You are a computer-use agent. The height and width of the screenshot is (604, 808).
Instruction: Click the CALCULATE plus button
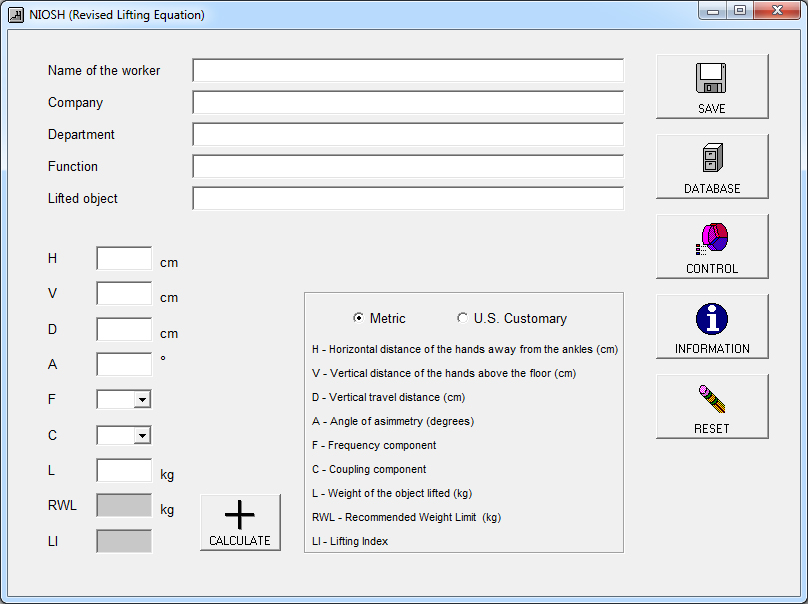[240, 523]
